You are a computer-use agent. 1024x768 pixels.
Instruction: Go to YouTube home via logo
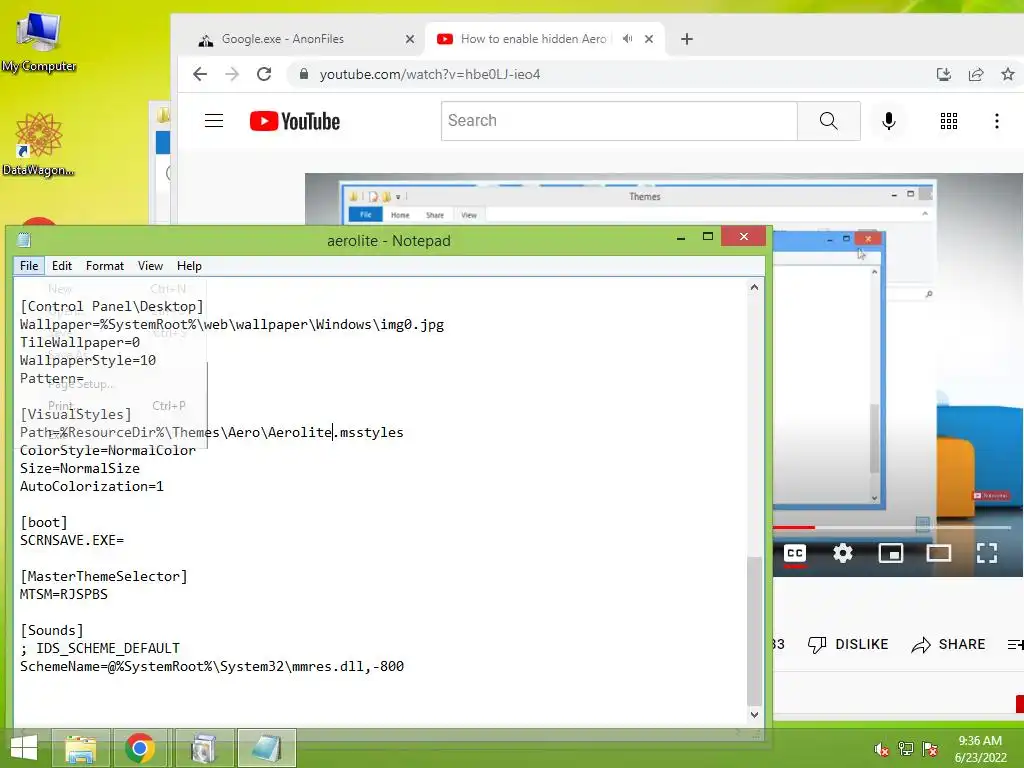coord(295,121)
